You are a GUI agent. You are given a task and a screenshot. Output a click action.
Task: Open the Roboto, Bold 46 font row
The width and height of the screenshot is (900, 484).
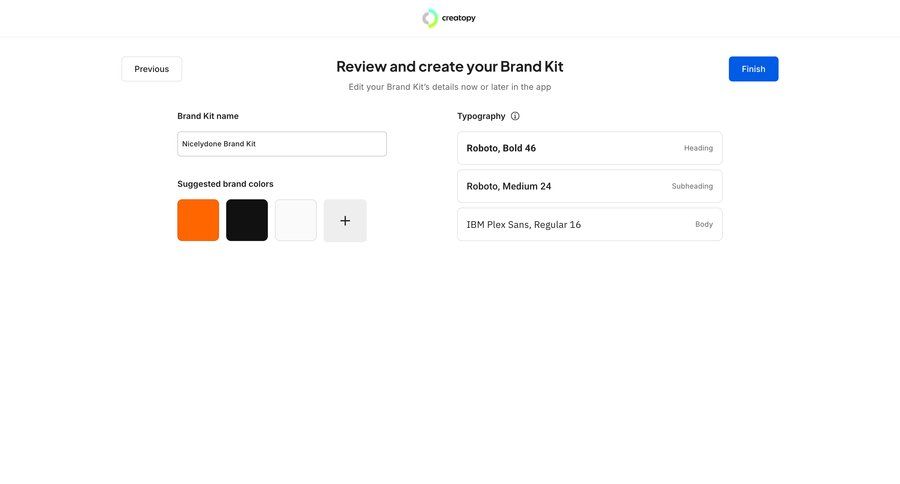tap(560, 148)
